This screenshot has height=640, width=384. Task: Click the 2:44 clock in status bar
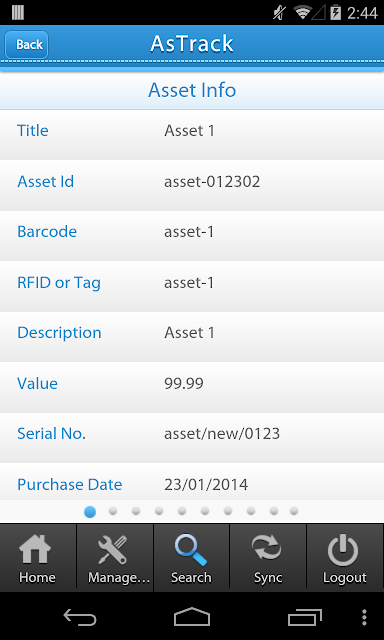(362, 13)
